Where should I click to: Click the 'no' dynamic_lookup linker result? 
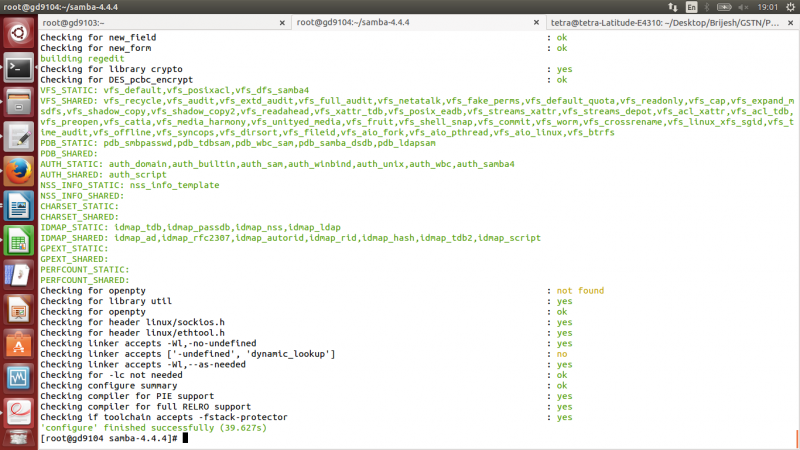tap(562, 354)
